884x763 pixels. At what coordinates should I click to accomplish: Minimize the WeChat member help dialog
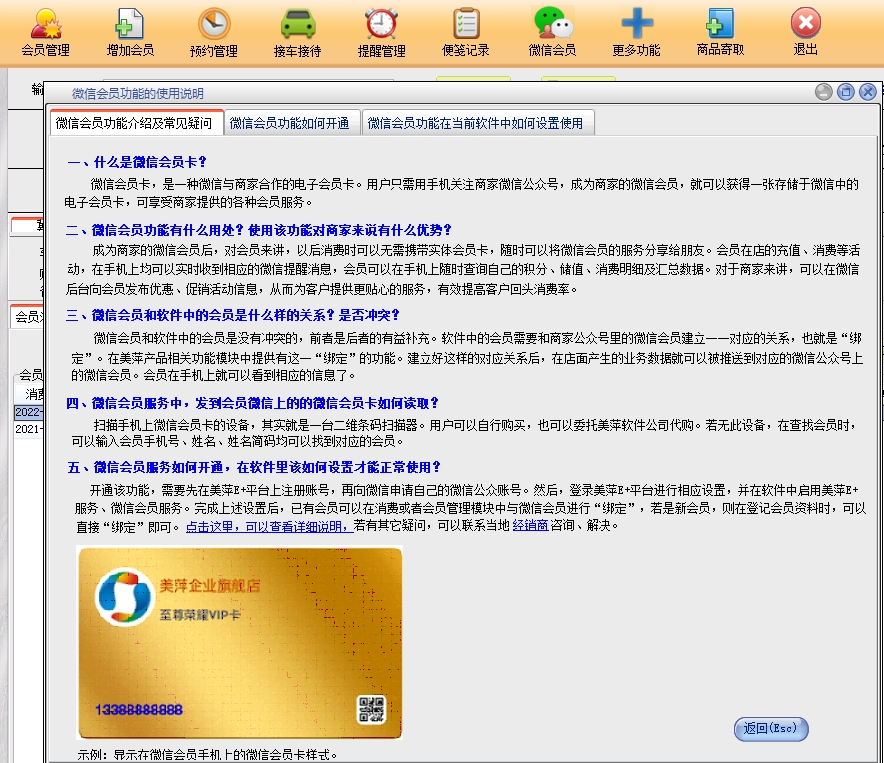[x=824, y=92]
